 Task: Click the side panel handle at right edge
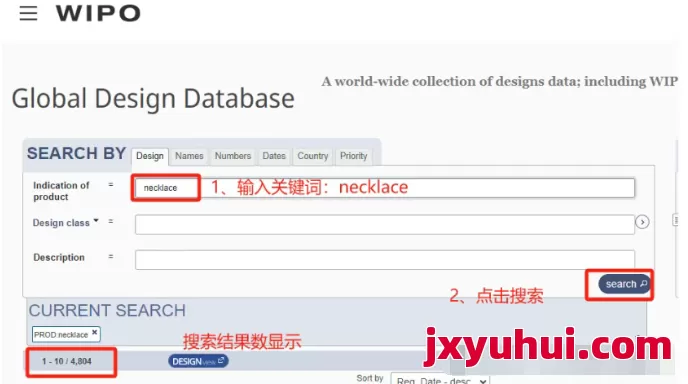click(x=676, y=220)
